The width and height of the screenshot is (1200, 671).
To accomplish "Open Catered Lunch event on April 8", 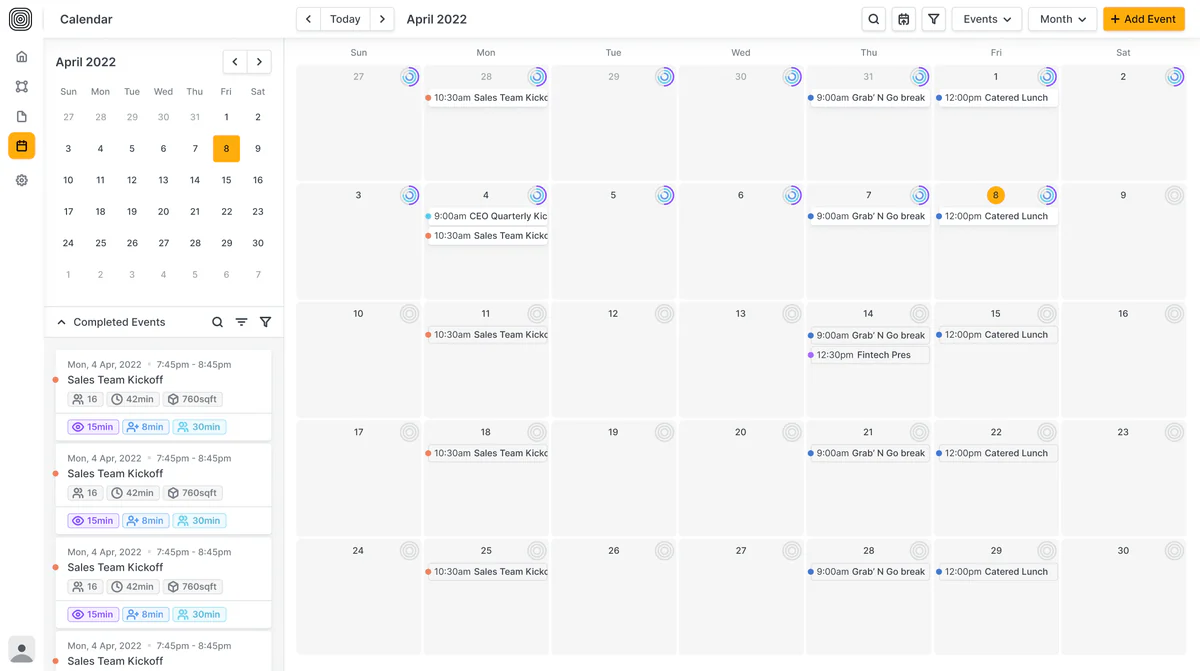I will pyautogui.click(x=996, y=216).
